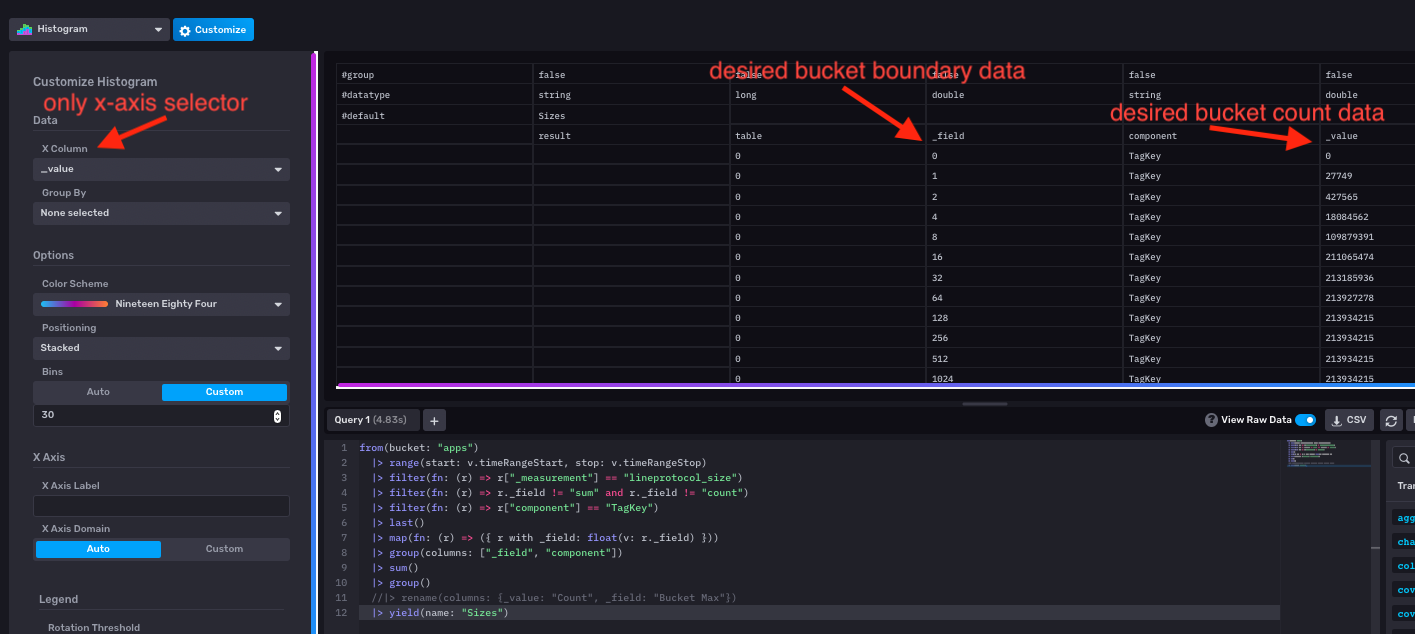Viewport: 1415px width, 634px height.
Task: Click the "213927278" value cell
Action: click(x=1367, y=298)
